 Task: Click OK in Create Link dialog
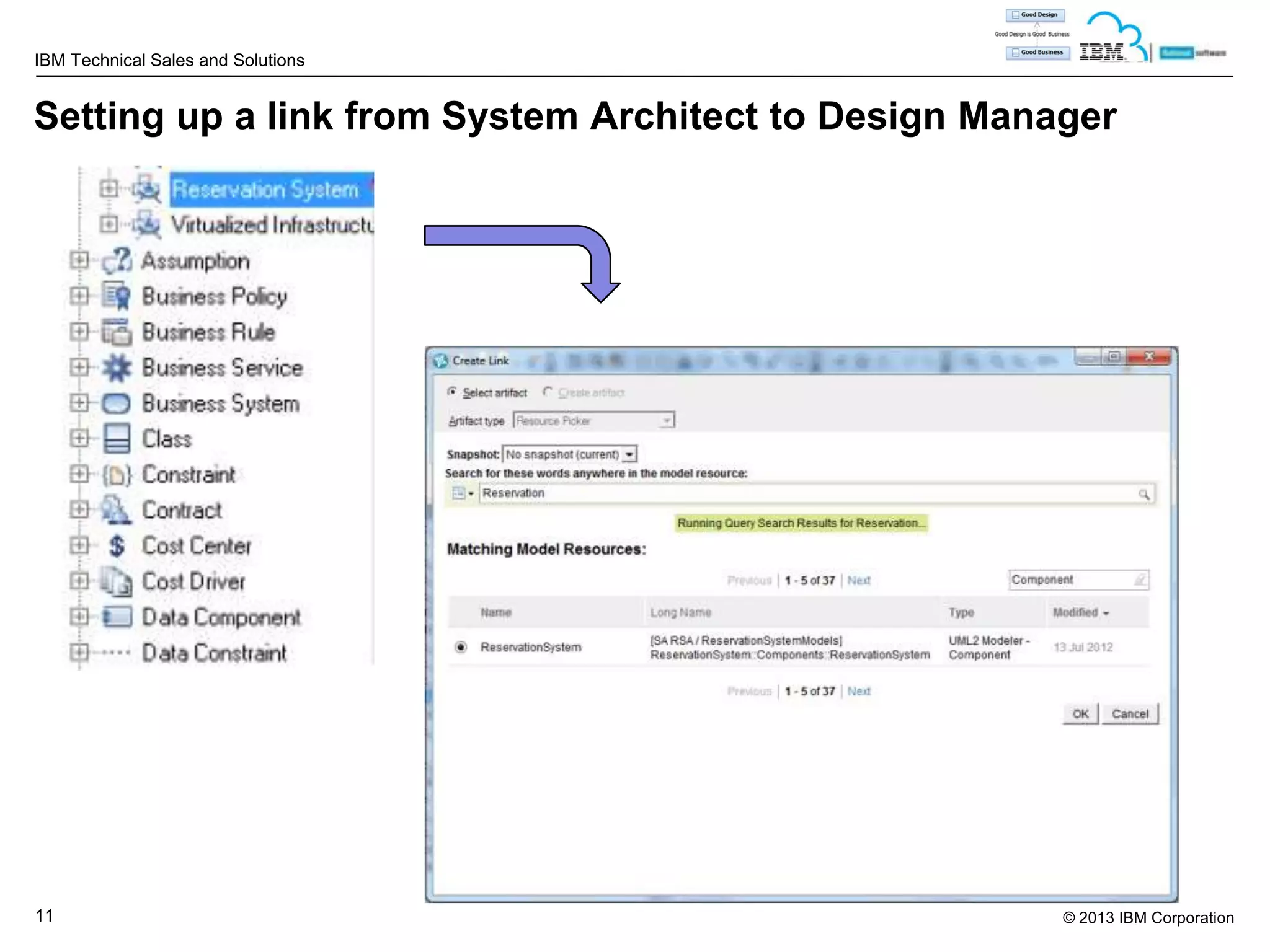coord(1080,714)
